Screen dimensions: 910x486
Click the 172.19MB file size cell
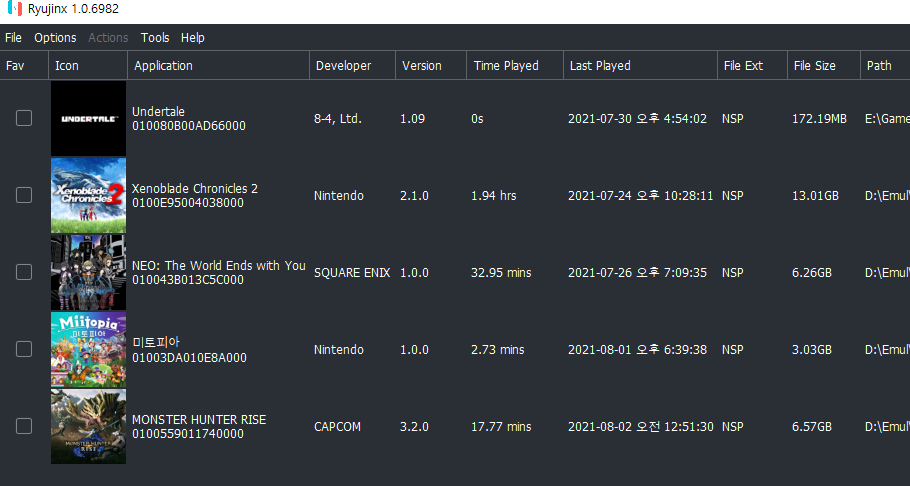coord(819,119)
